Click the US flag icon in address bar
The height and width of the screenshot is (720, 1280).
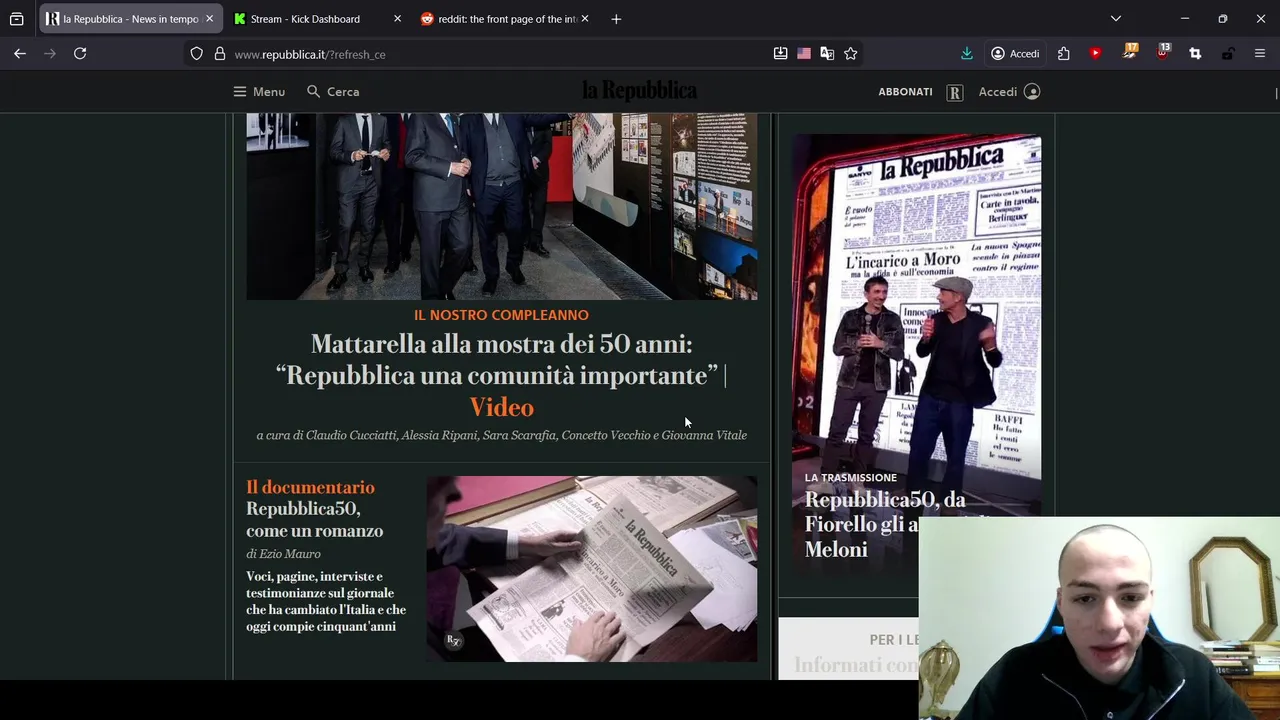pos(804,54)
